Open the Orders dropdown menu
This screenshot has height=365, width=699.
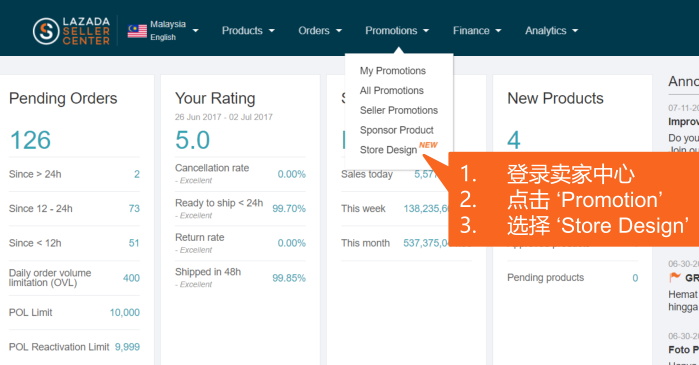click(x=320, y=31)
